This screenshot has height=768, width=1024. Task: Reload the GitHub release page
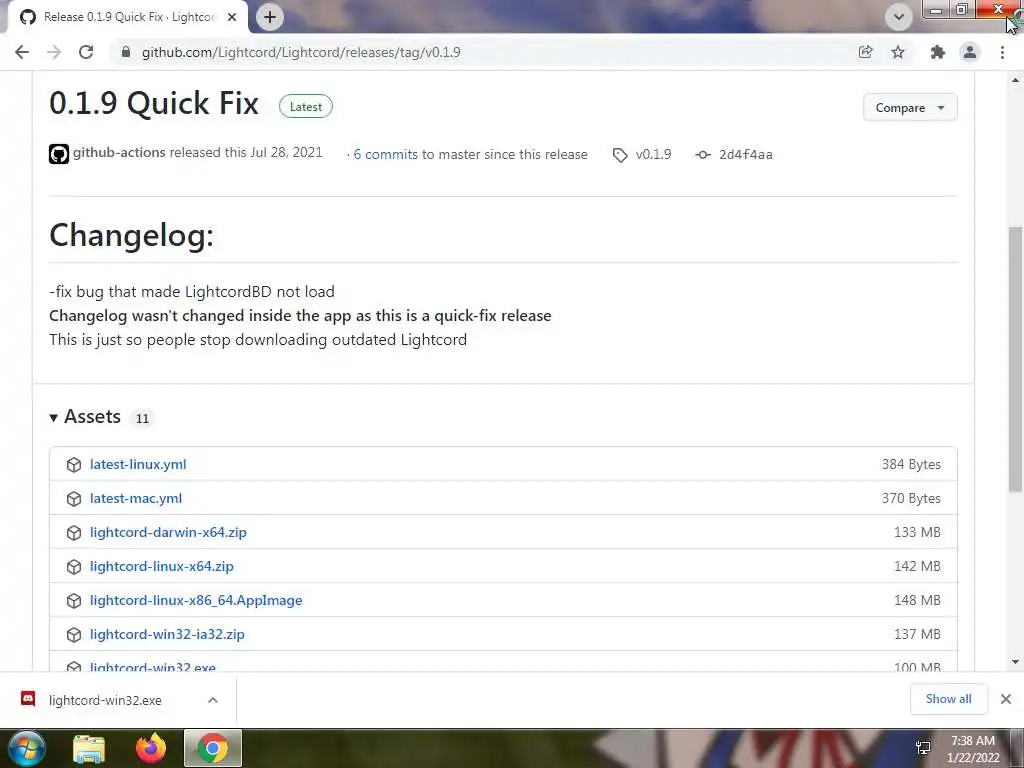pos(86,52)
